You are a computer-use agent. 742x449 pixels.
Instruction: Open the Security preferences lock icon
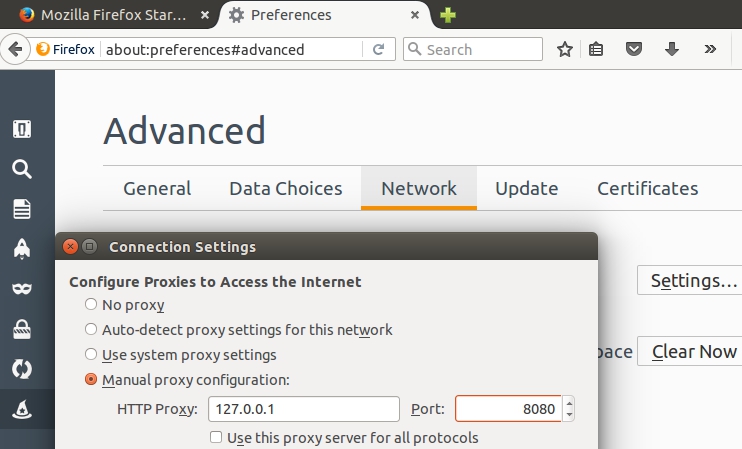(22, 329)
